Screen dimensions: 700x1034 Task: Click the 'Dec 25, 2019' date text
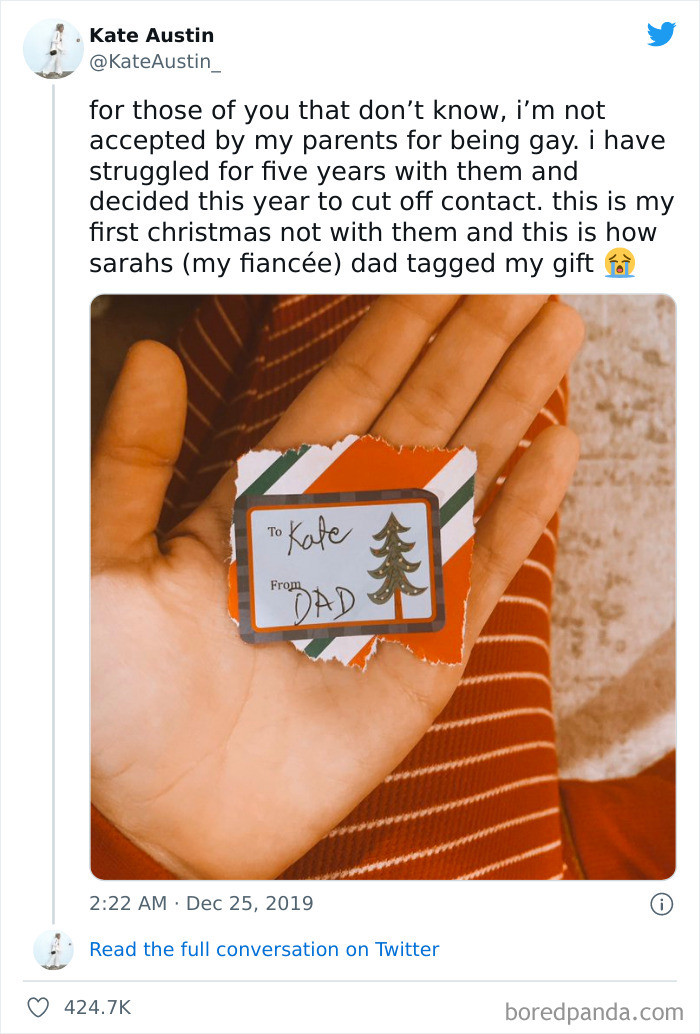(250, 903)
